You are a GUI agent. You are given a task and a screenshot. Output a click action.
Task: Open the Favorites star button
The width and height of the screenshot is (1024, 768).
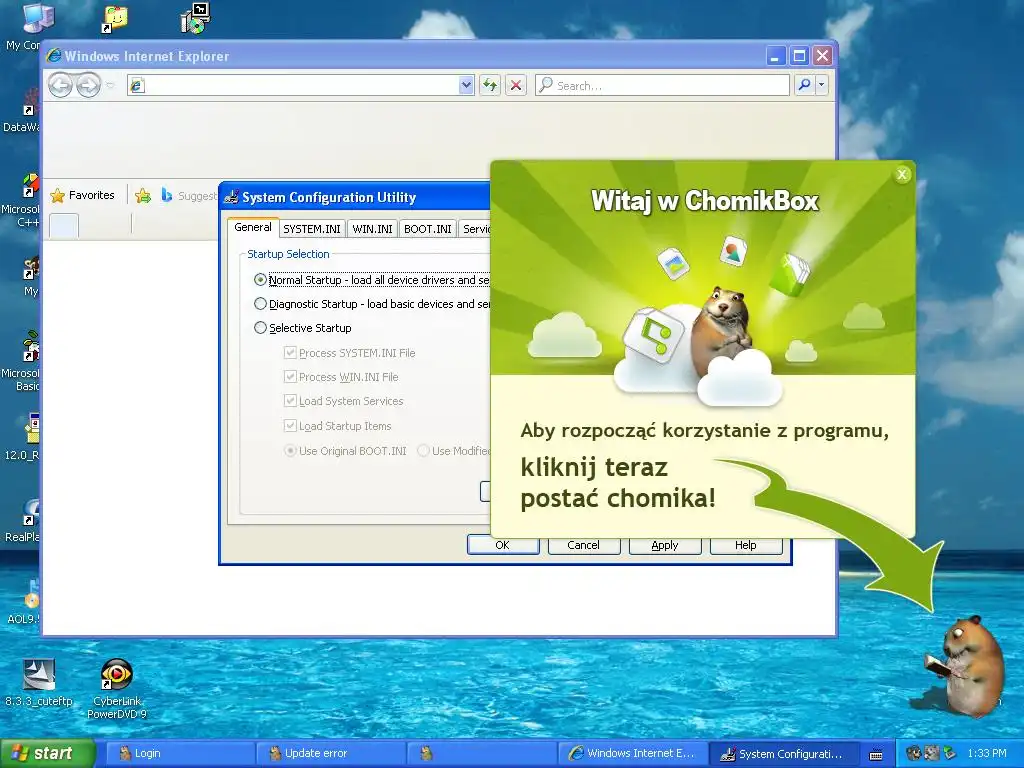tap(82, 195)
